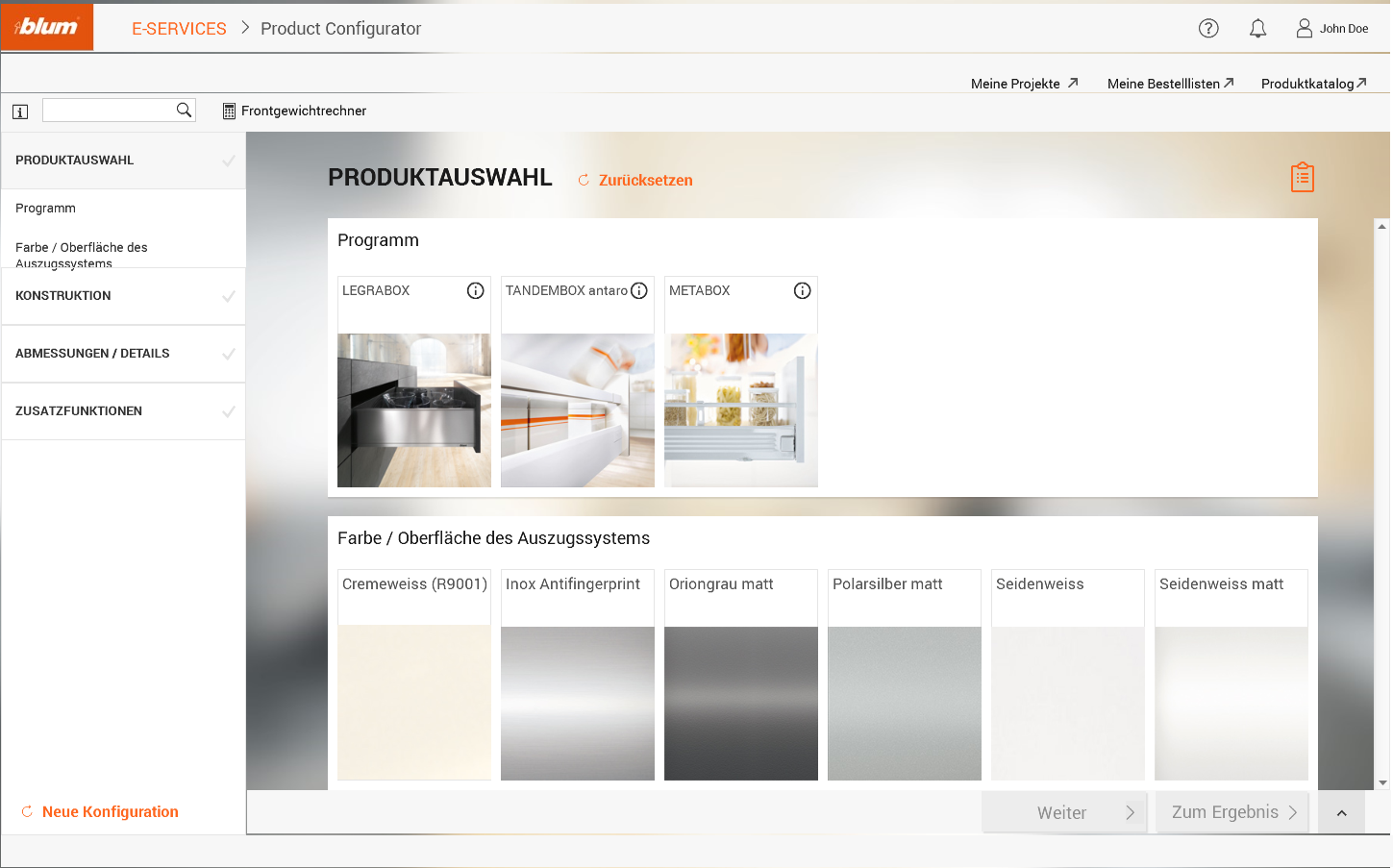
Task: Open the notifications bell
Action: tap(1257, 29)
